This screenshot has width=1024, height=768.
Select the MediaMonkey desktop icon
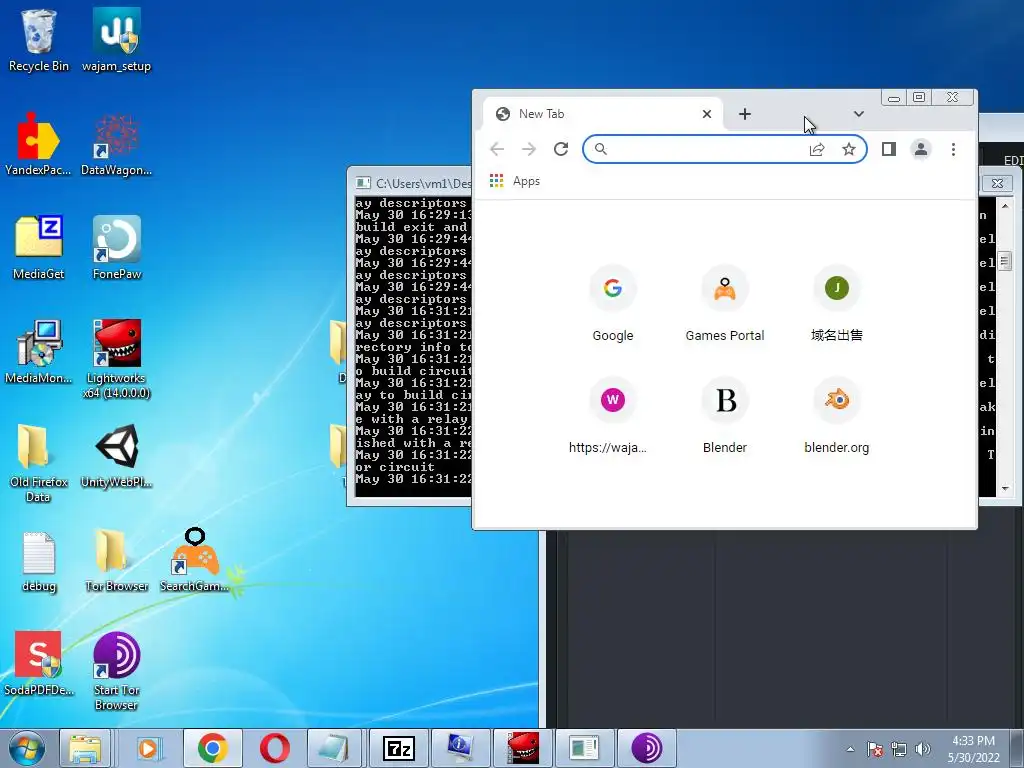[x=39, y=351]
